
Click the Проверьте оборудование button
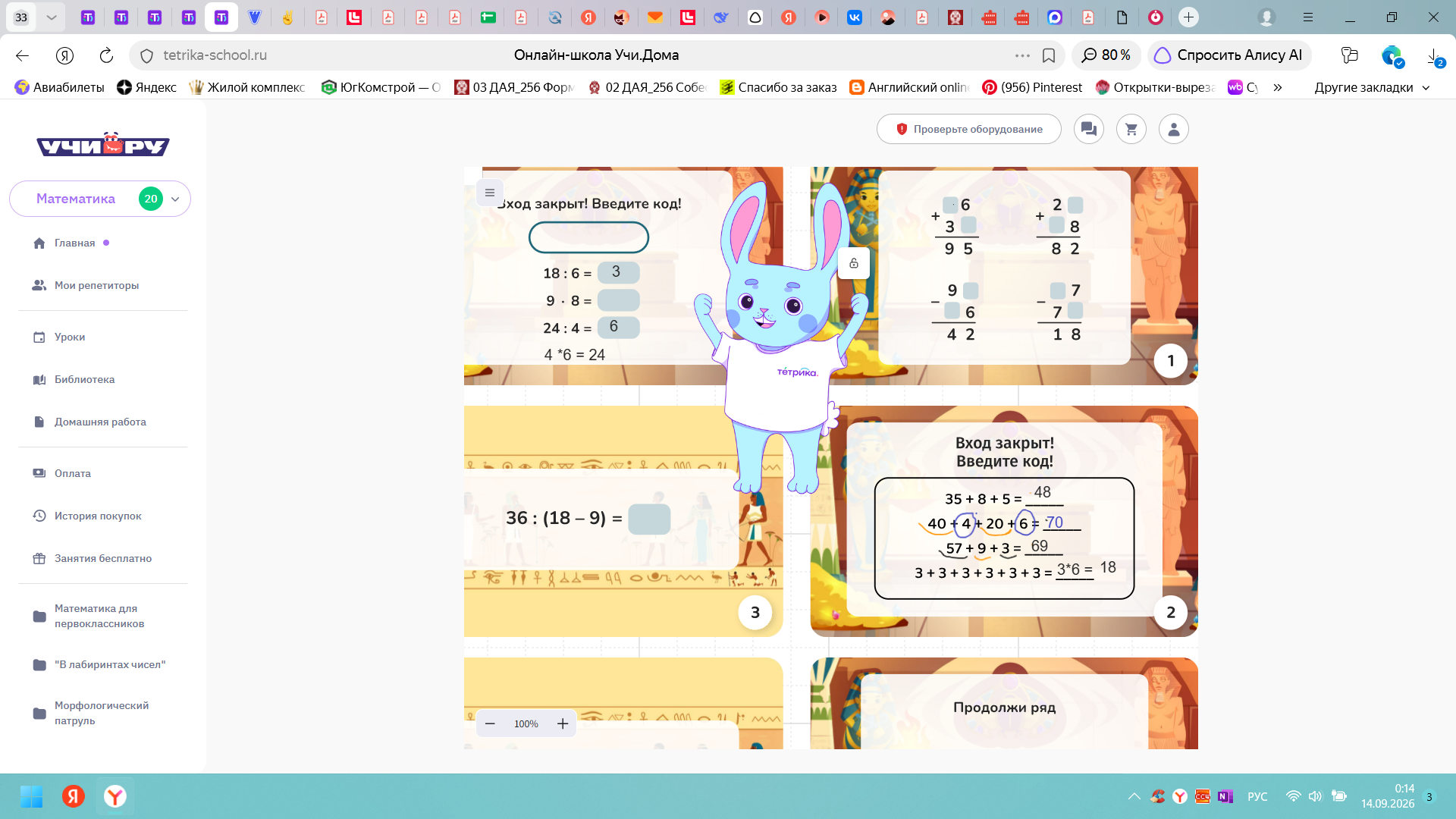(x=969, y=129)
